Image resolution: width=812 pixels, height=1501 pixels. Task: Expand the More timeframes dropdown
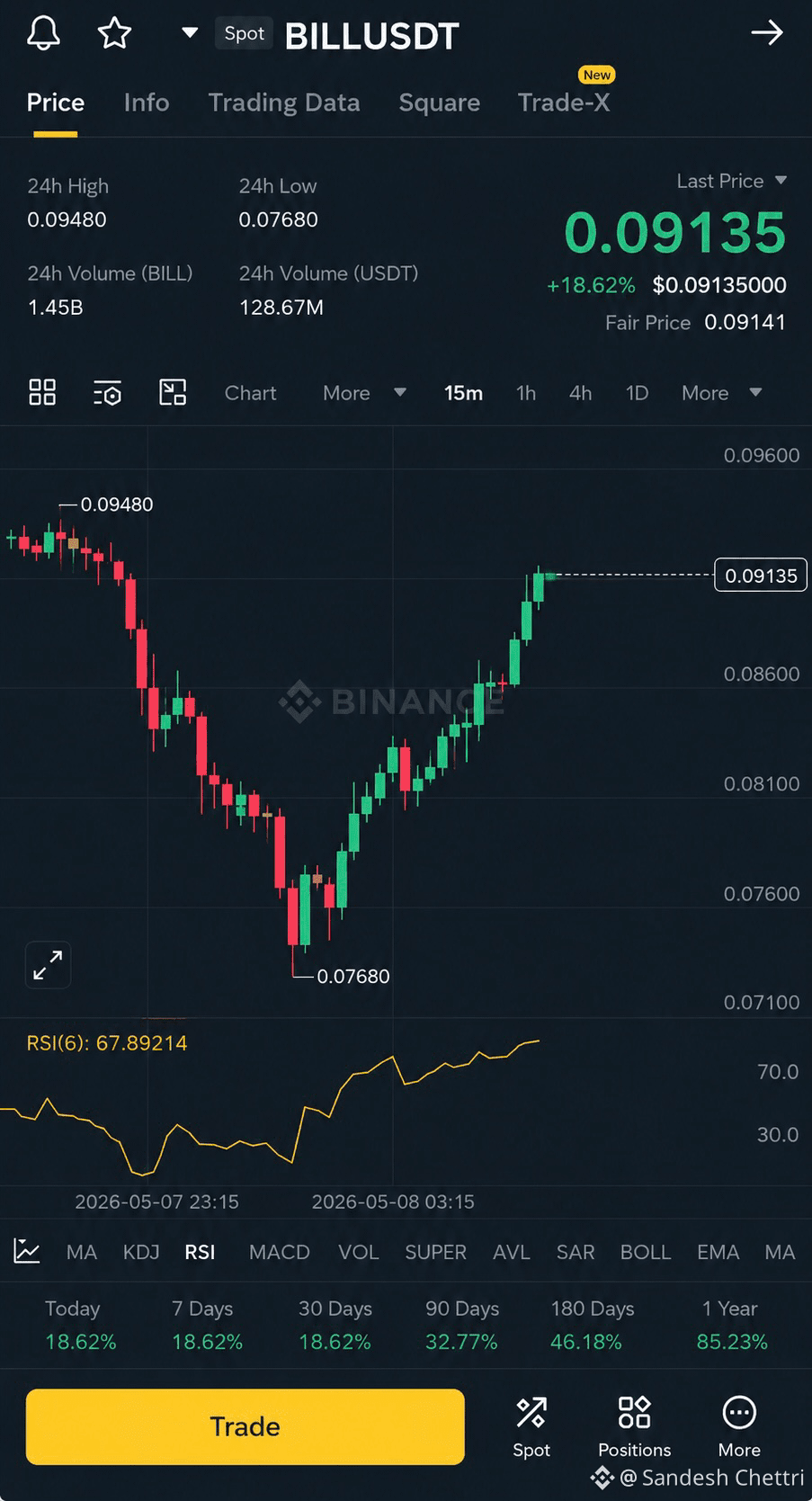(721, 393)
